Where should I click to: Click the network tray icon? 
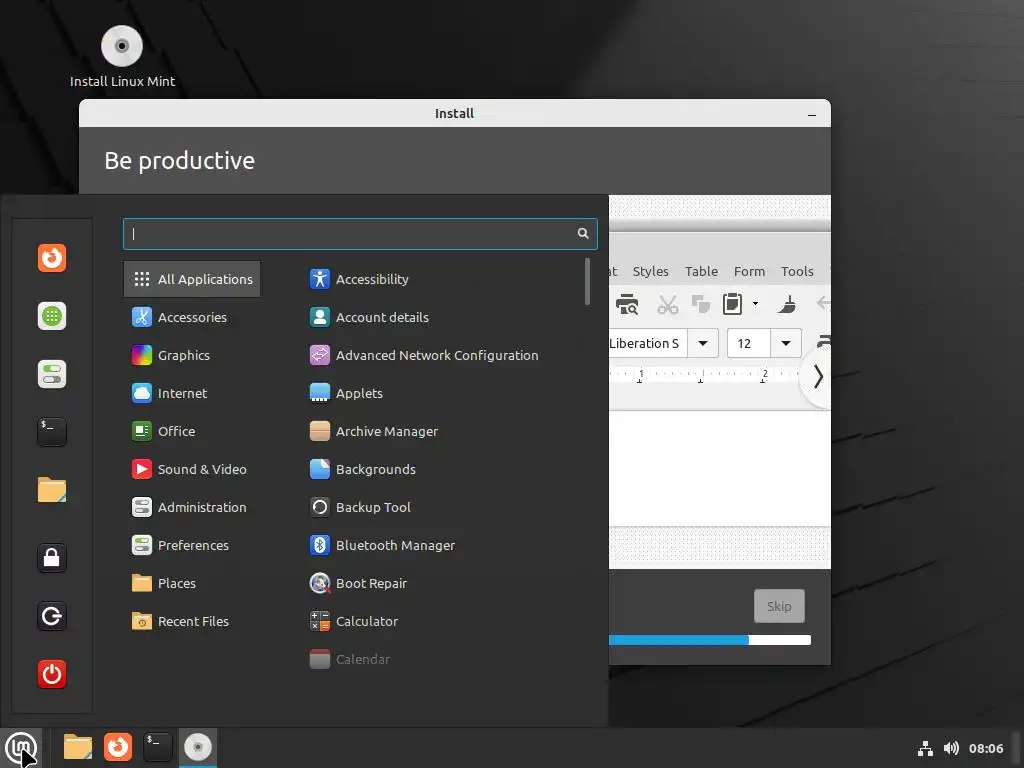pyautogui.click(x=925, y=748)
